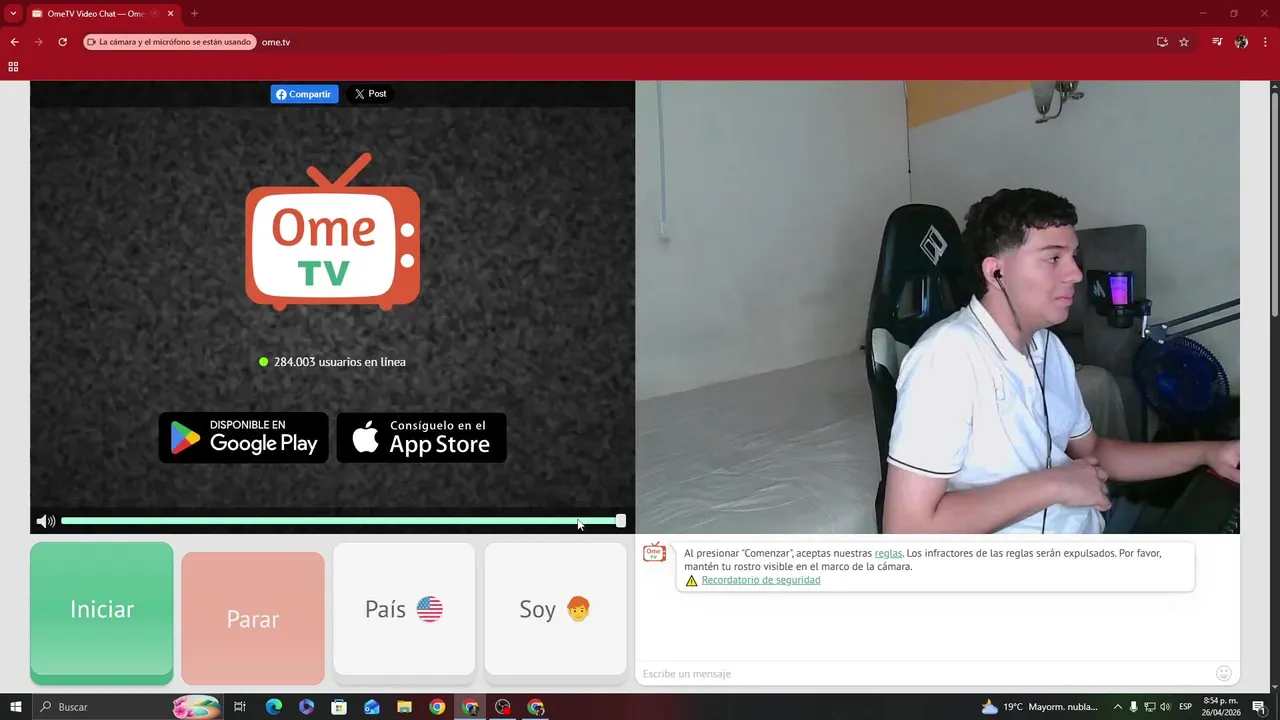Click the microphone icon in system tray

click(x=1134, y=707)
